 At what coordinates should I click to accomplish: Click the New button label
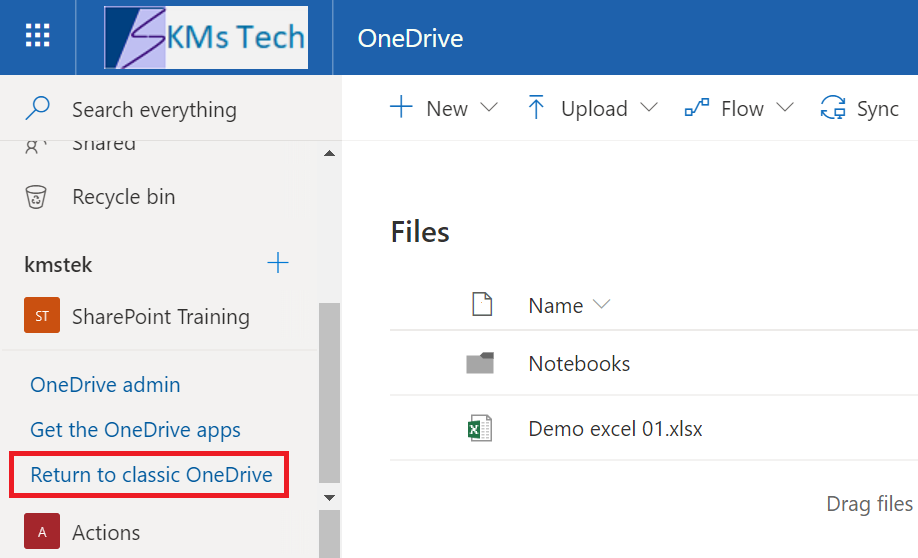coord(447,109)
